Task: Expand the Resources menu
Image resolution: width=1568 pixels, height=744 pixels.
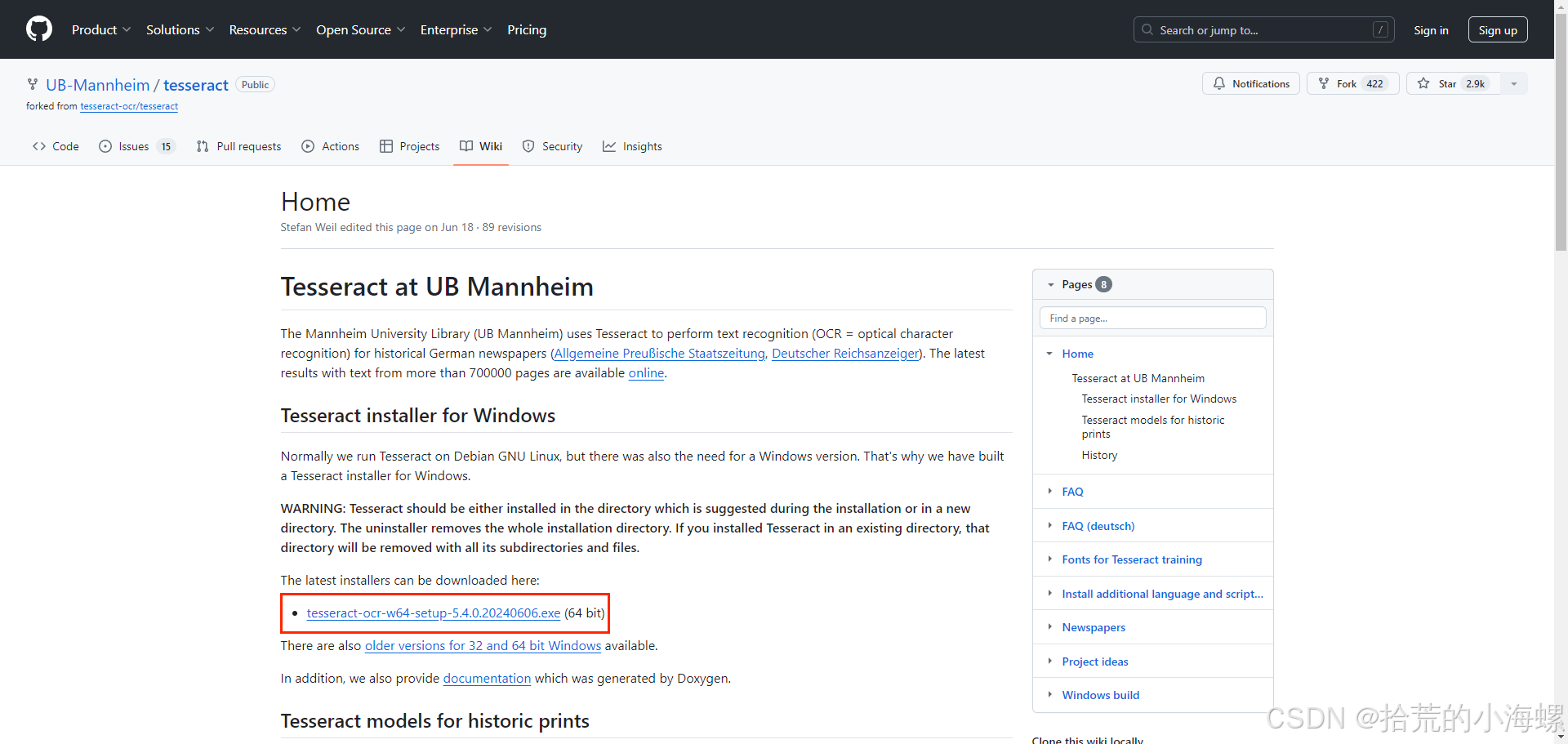Action: coord(265,30)
